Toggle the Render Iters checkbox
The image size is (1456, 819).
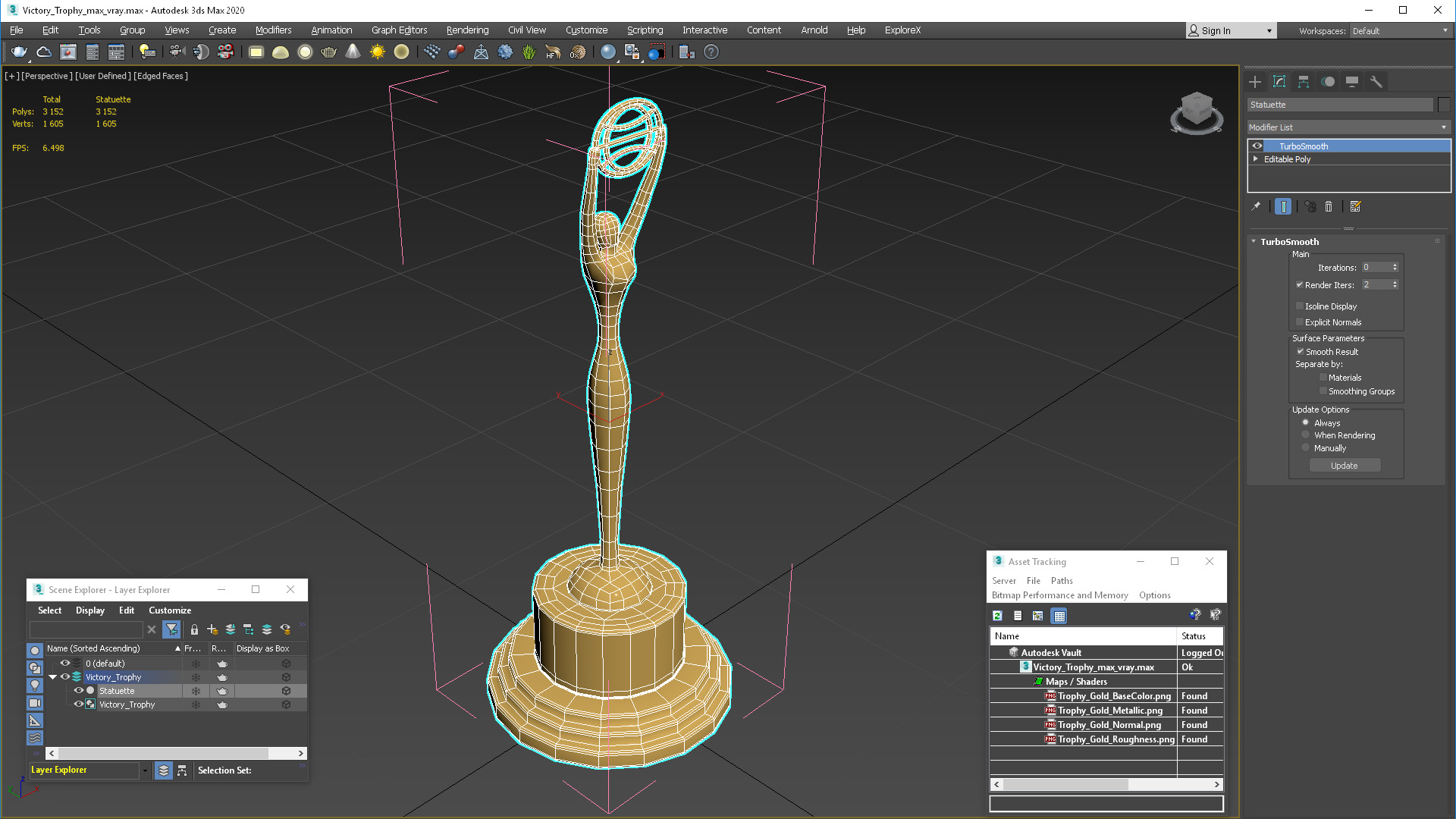[1300, 285]
